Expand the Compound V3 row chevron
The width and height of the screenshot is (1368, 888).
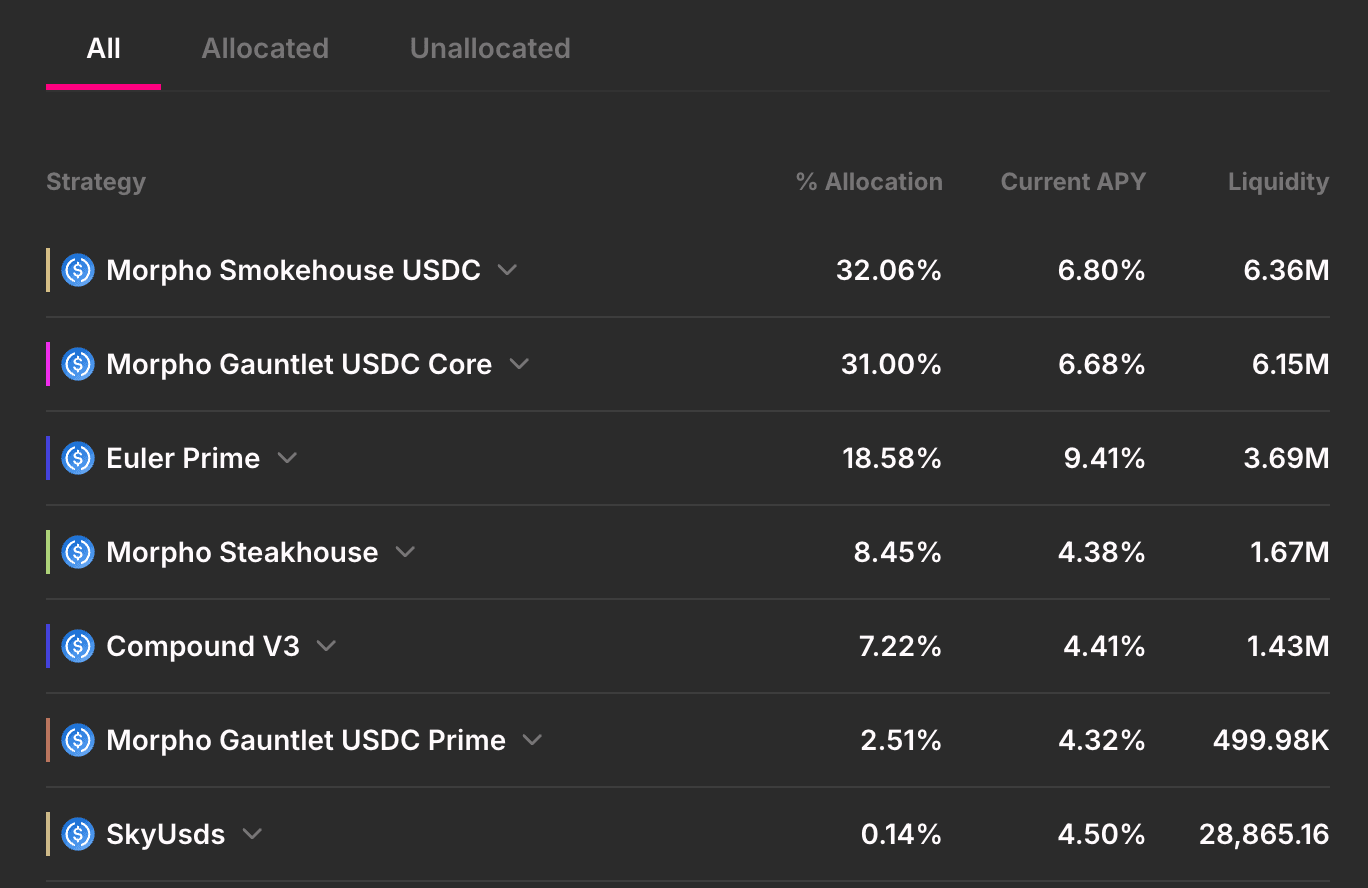(326, 646)
